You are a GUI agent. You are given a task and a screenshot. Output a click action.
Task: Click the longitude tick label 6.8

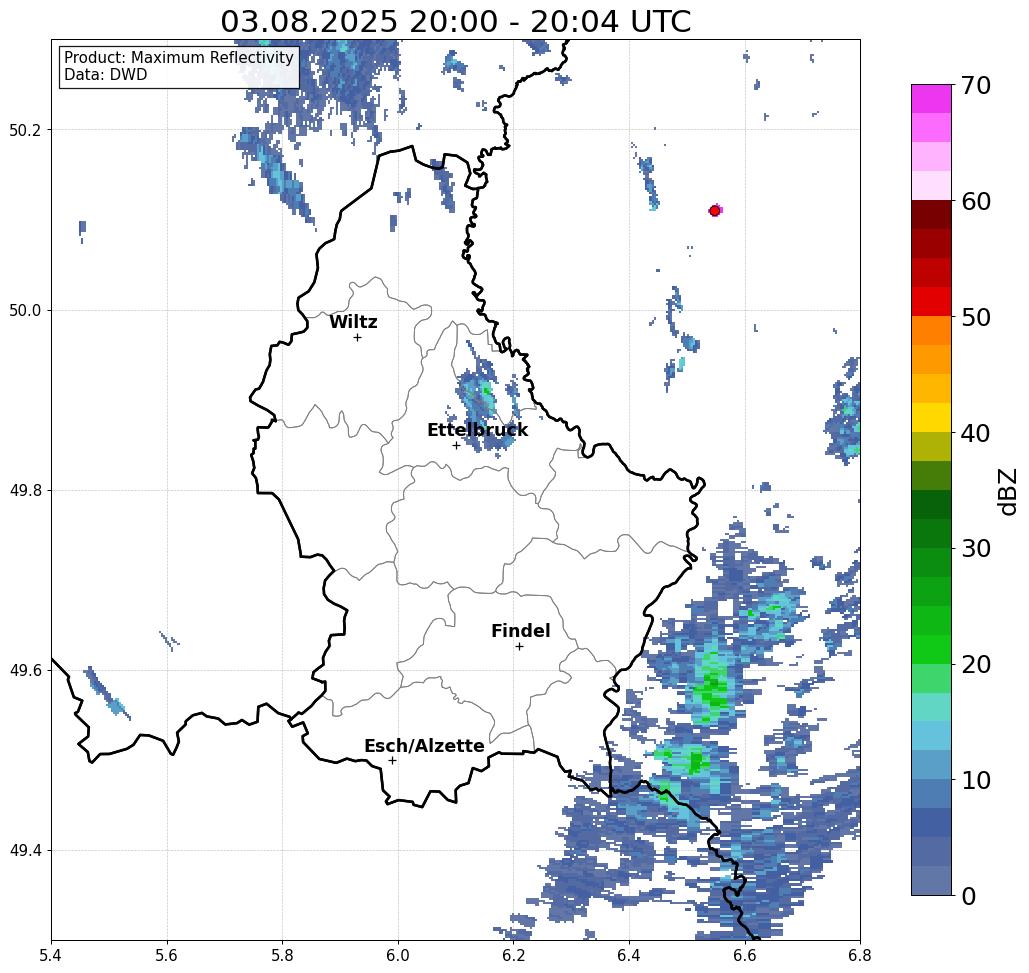pos(860,955)
